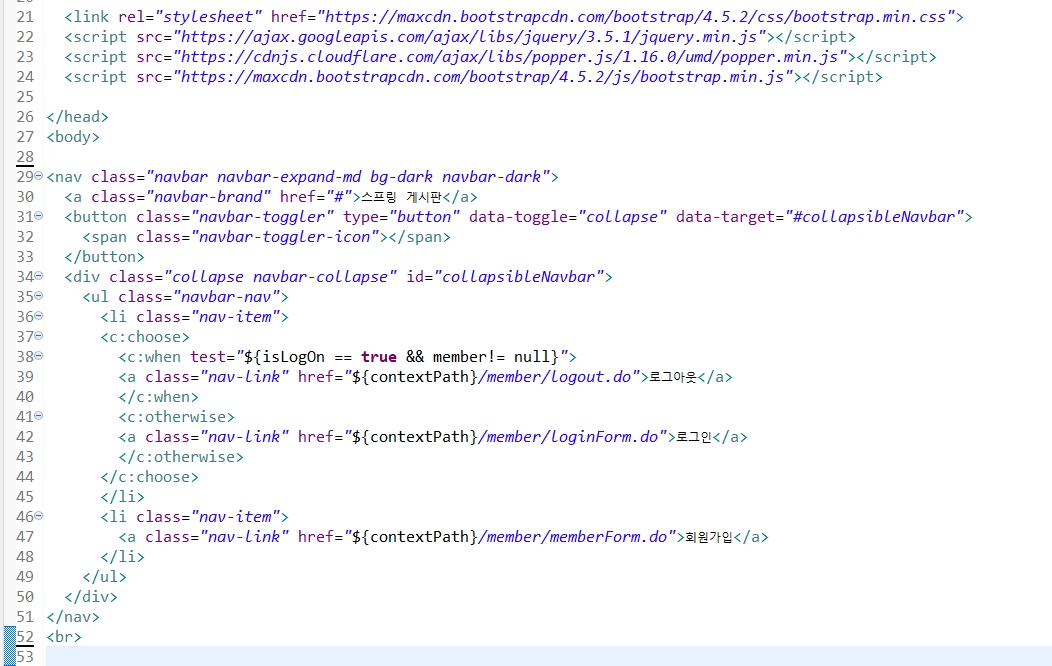Click the navbar-expand-md class value

(289, 177)
